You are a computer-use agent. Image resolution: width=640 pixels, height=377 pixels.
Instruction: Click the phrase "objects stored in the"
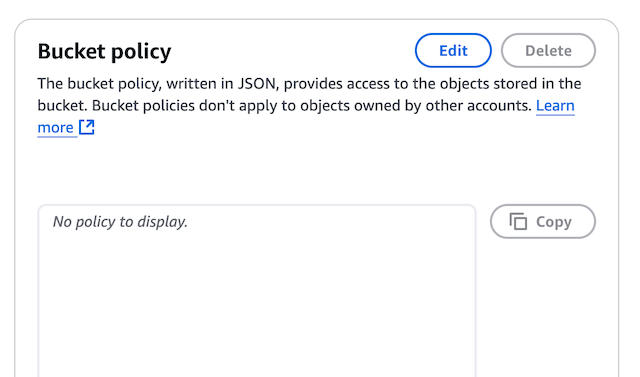tap(511, 84)
